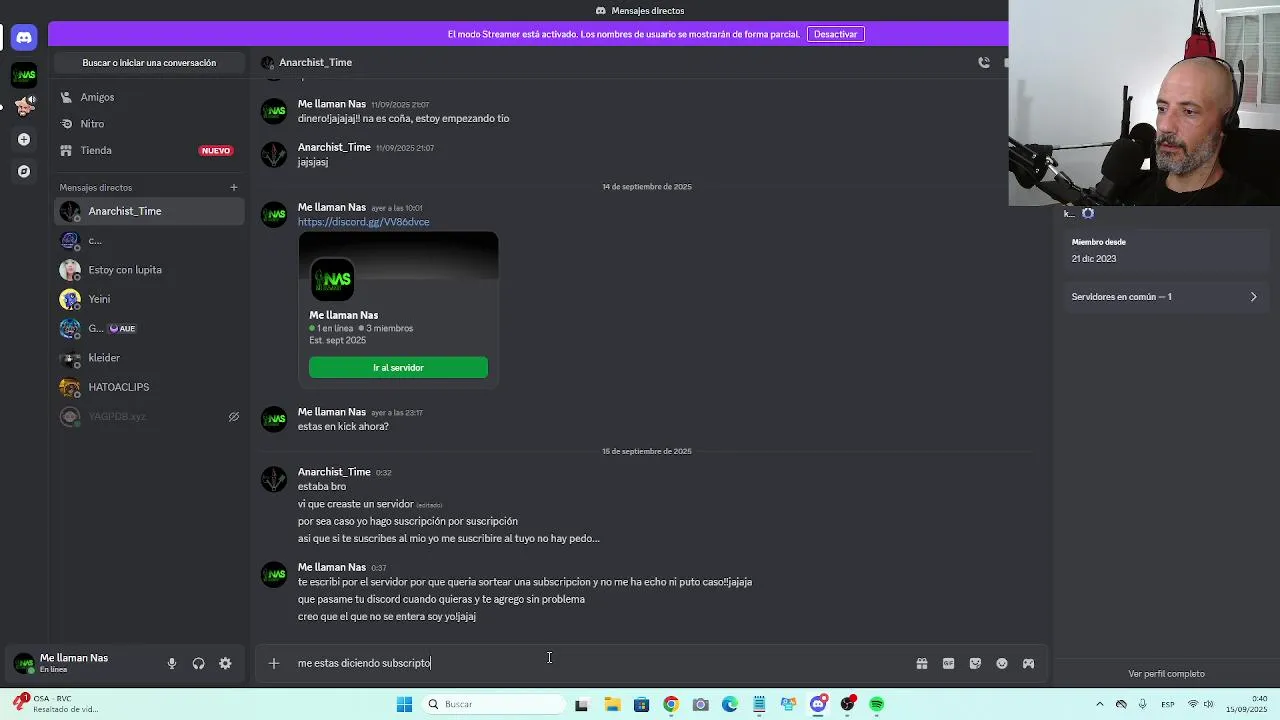Open OBS Studio from taskbar

pyautogui.click(x=848, y=704)
